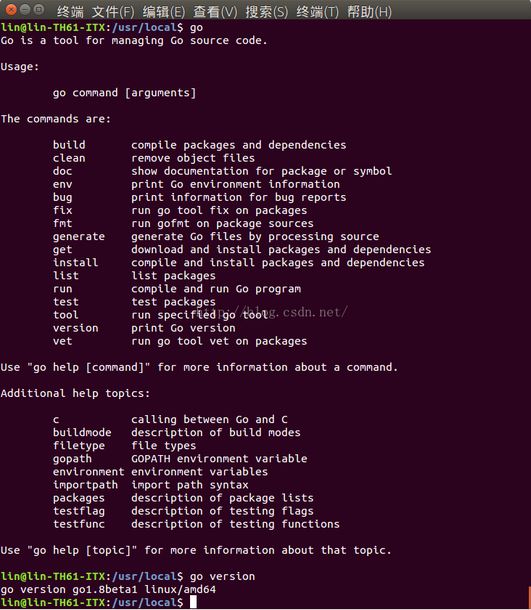This screenshot has height=610, width=531.
Task: Click the 'go version' command text
Action: coord(223,576)
